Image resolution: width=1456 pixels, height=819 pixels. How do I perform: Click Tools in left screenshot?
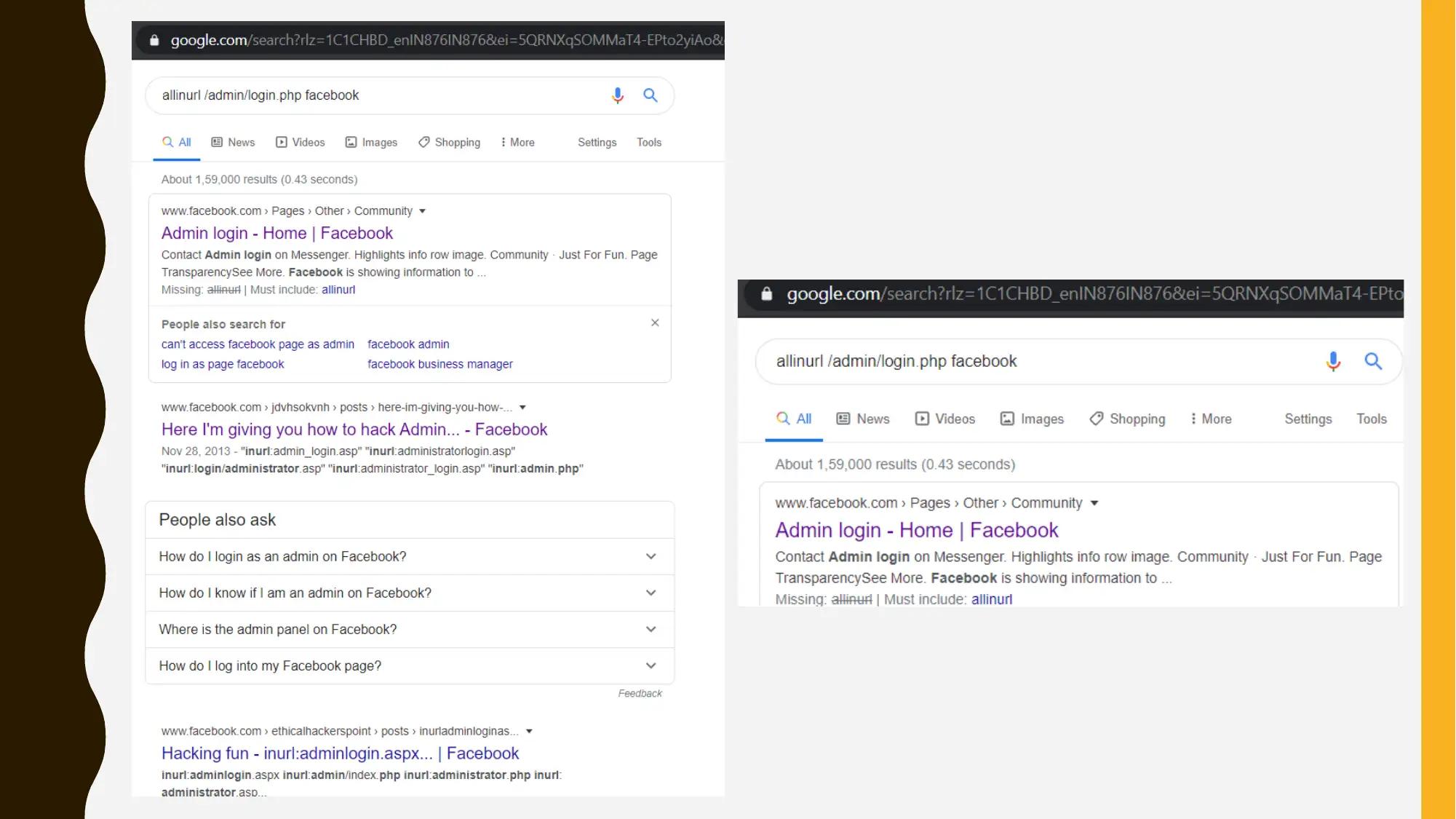(x=649, y=142)
